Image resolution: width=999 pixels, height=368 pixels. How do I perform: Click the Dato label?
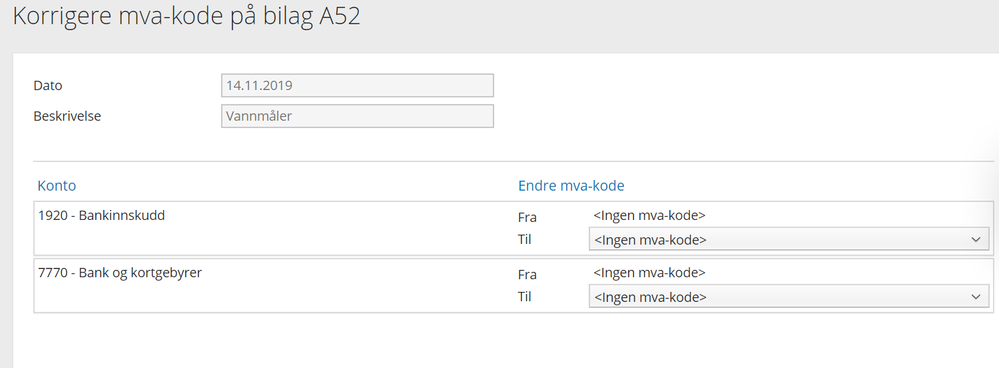coord(48,85)
